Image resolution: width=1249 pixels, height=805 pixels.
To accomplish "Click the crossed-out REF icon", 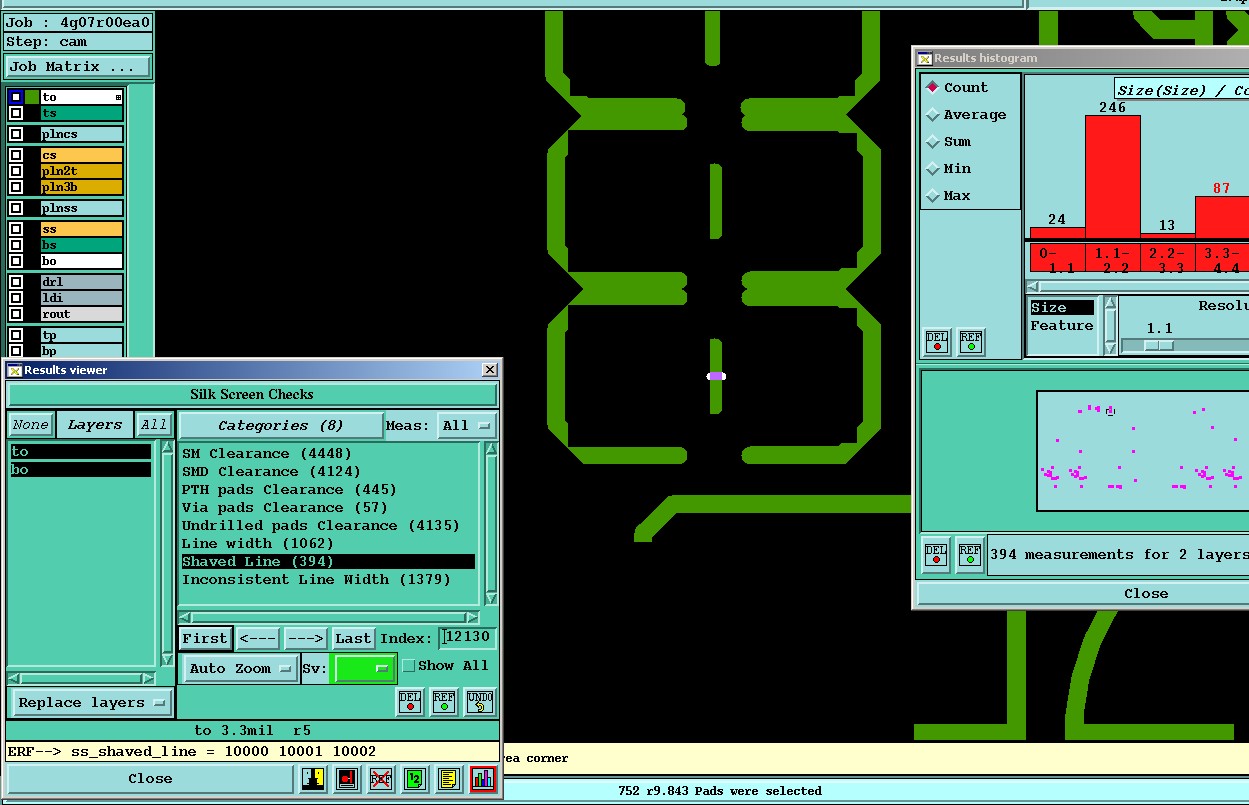I will pos(380,778).
